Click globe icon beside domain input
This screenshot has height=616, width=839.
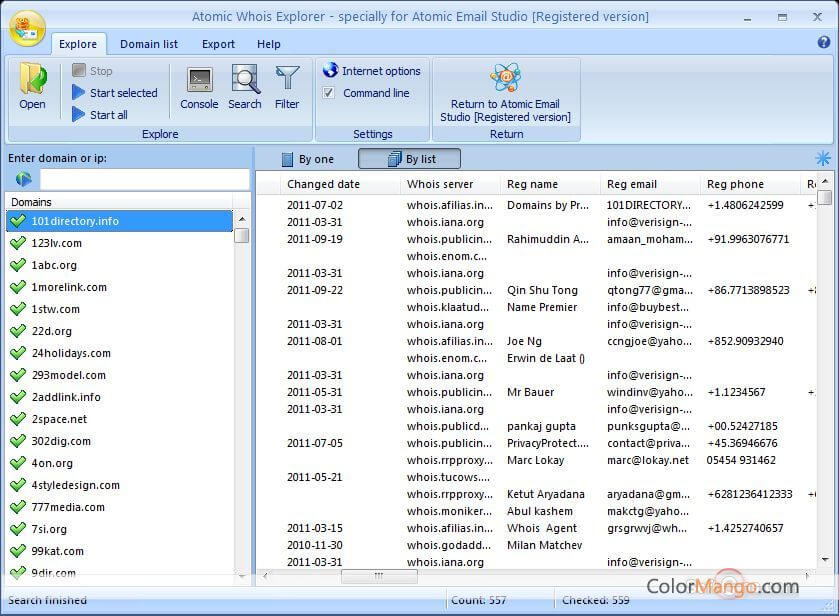[24, 179]
